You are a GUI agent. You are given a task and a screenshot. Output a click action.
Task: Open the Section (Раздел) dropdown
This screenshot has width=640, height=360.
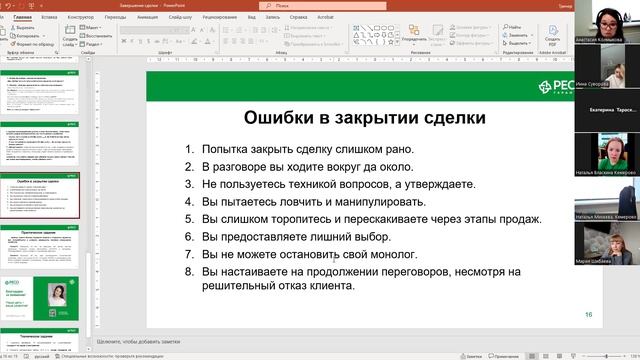91,44
